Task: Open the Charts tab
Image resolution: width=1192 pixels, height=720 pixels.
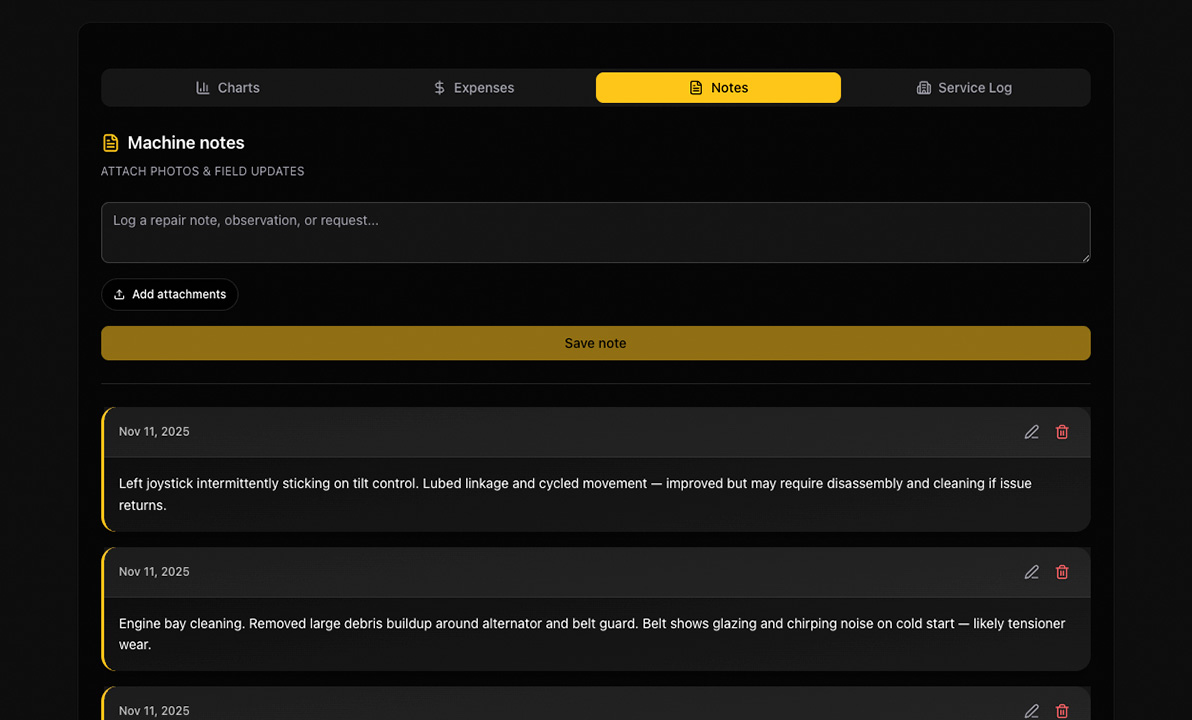Action: click(228, 88)
